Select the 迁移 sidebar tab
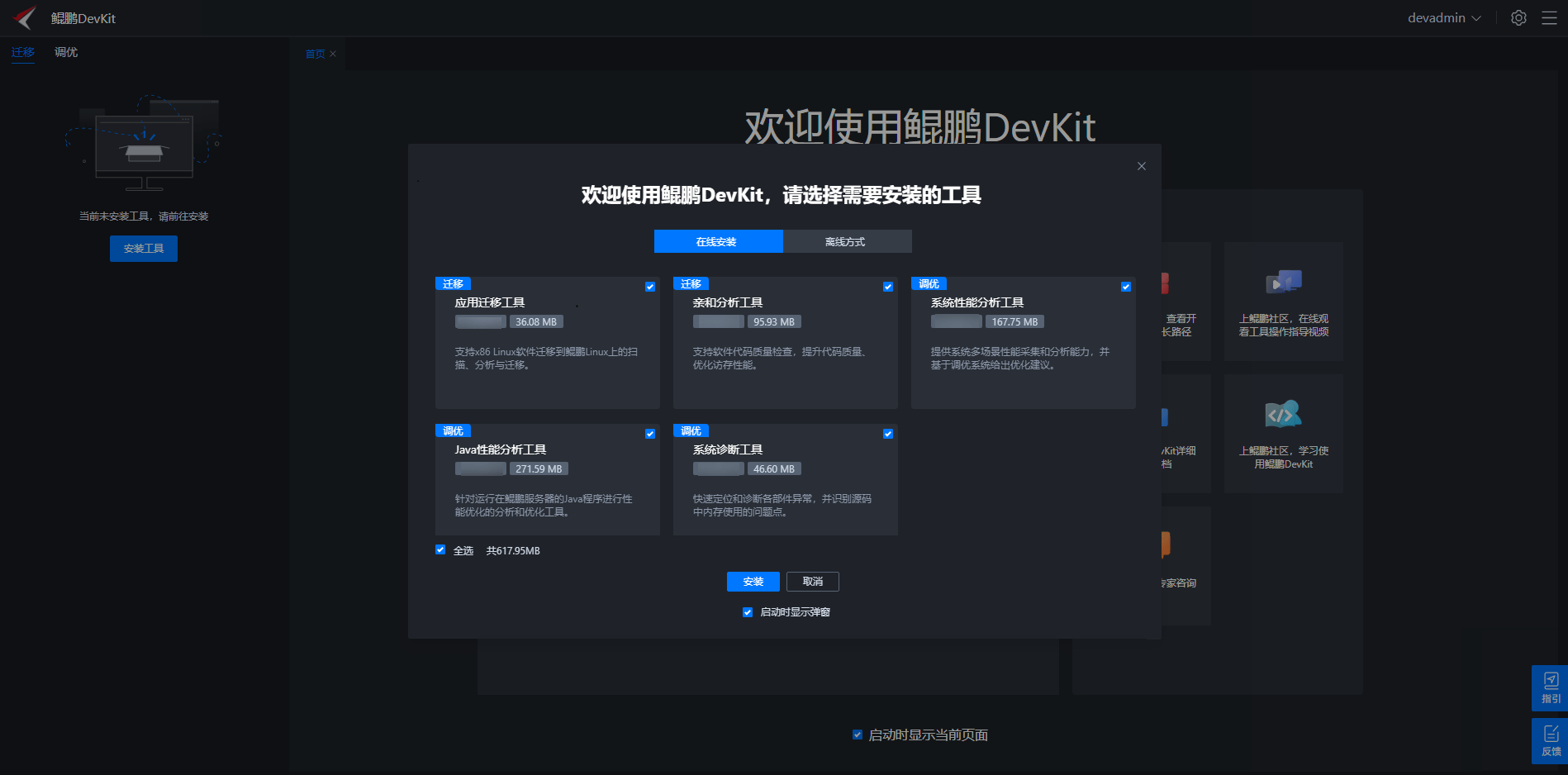The image size is (1568, 775). pyautogui.click(x=23, y=52)
